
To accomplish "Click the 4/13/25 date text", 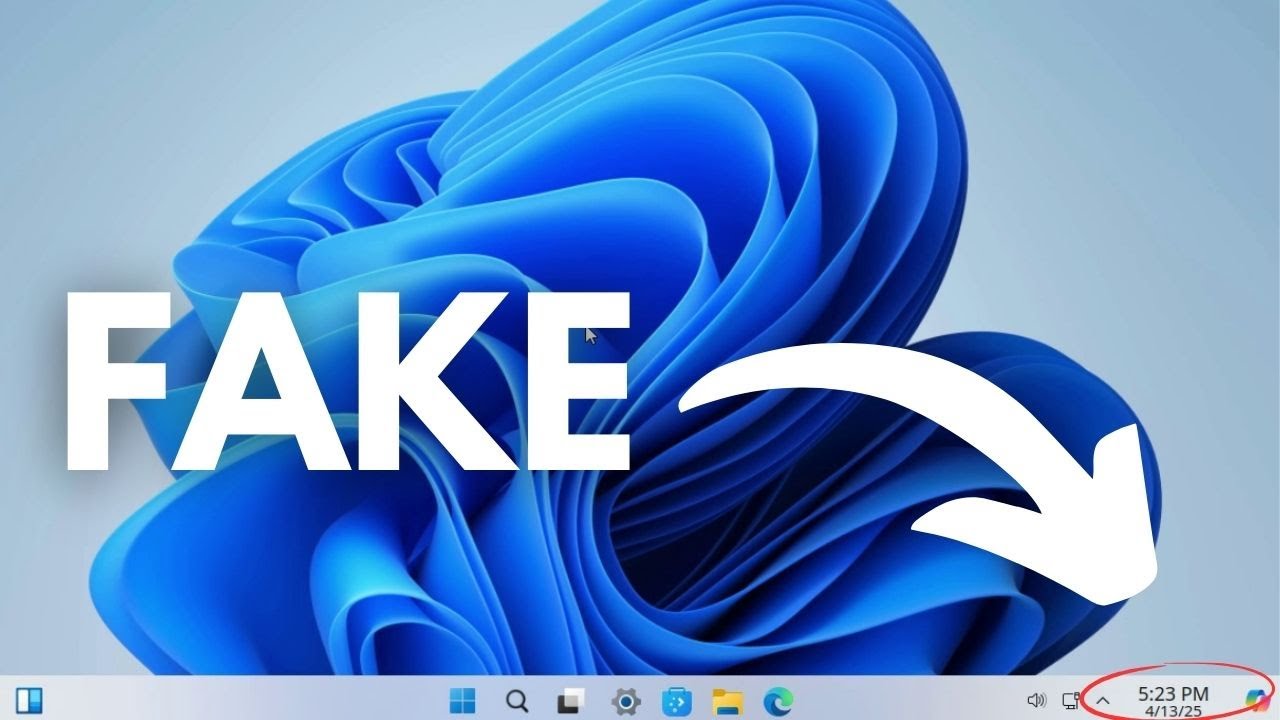I will (1173, 710).
